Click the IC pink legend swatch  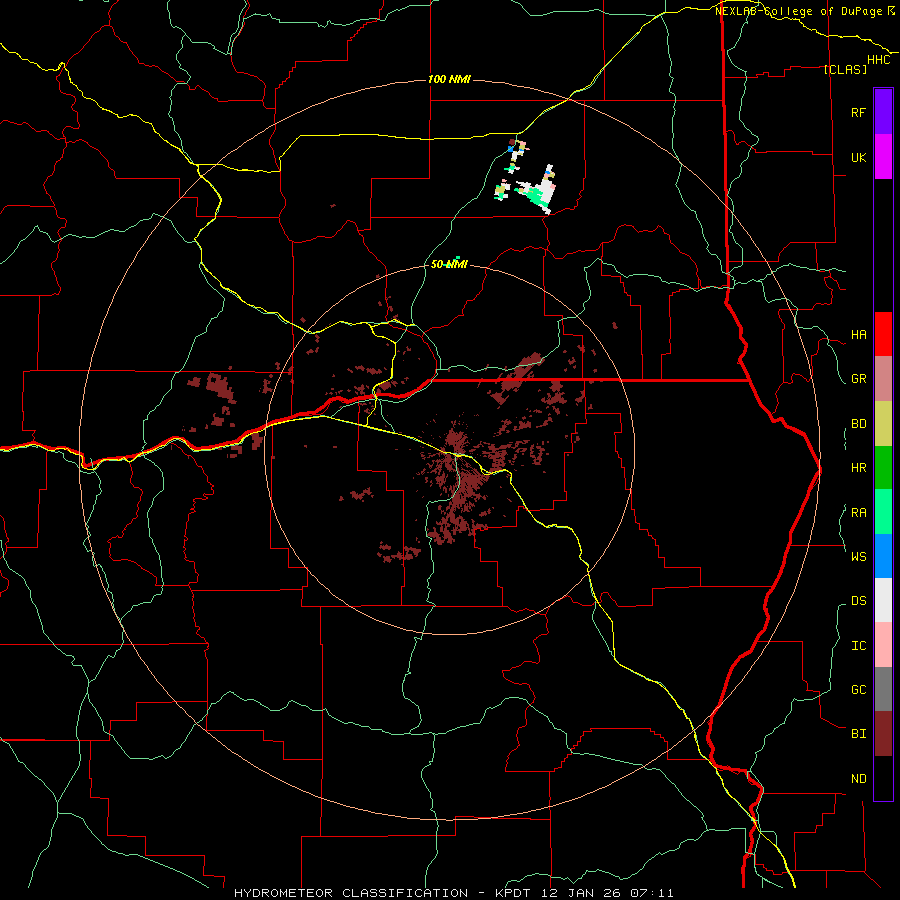coord(883,645)
